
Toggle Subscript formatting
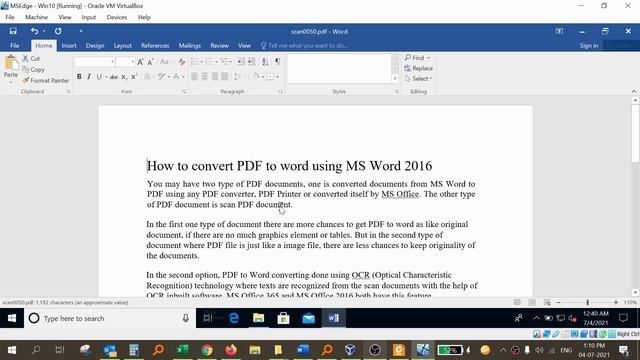point(124,77)
